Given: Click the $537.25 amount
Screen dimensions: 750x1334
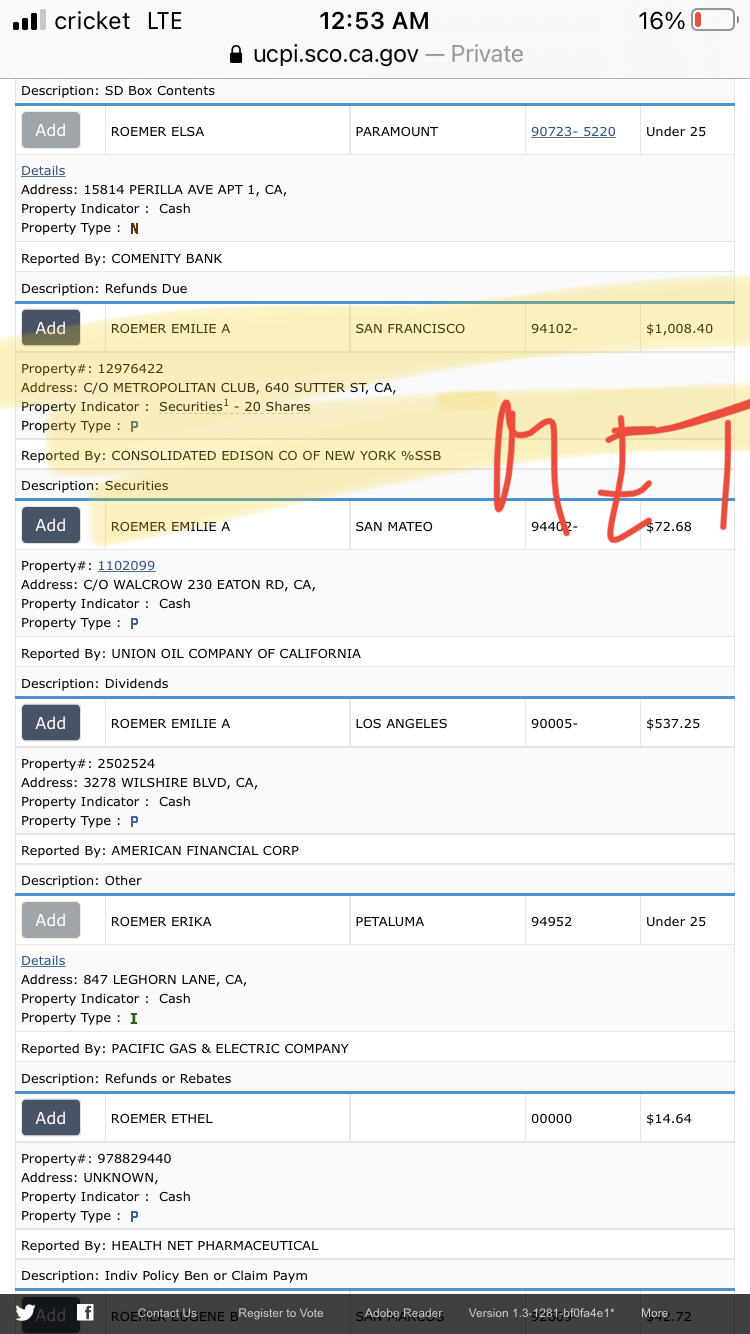Looking at the screenshot, I should pyautogui.click(x=675, y=724).
